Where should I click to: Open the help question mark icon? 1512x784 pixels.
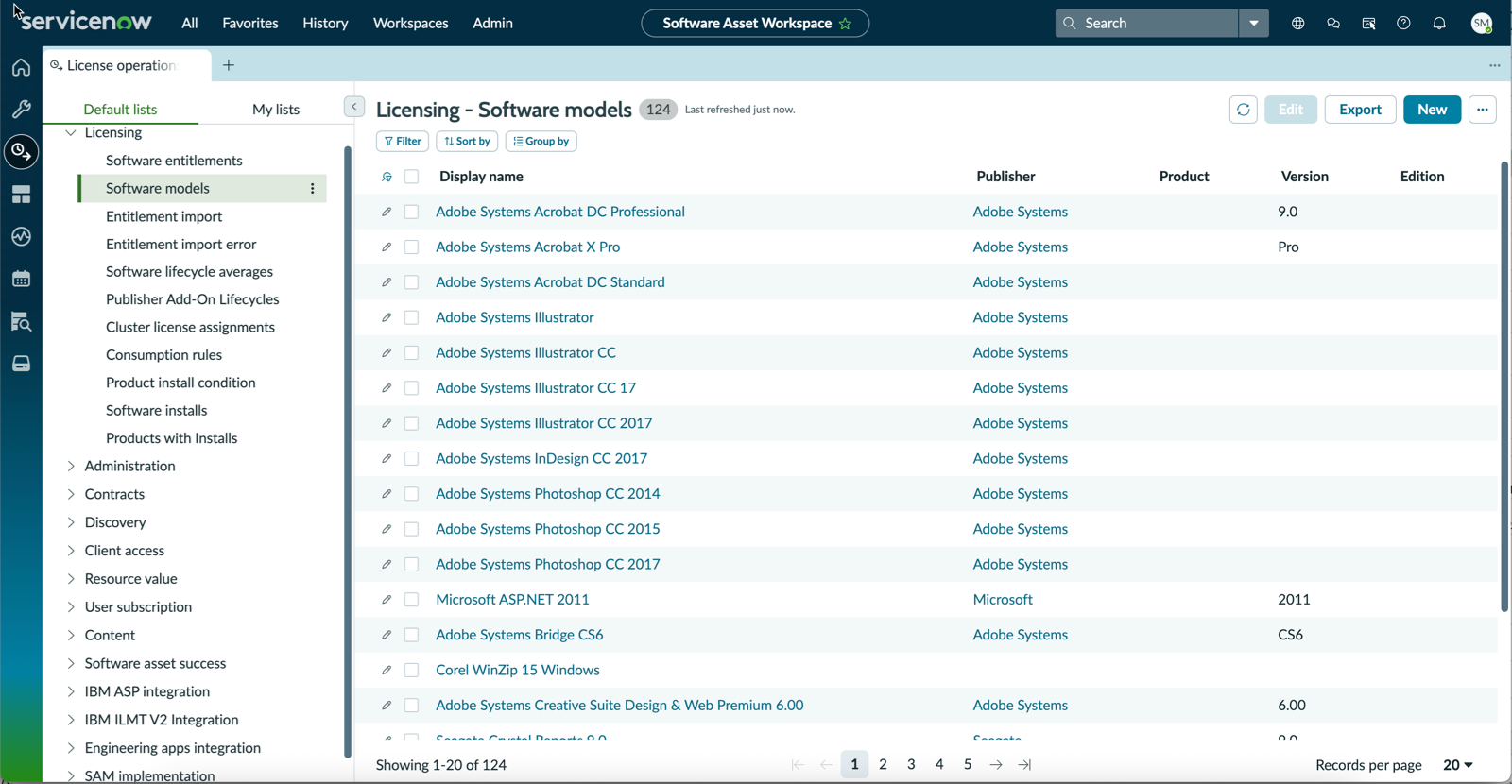click(1403, 23)
